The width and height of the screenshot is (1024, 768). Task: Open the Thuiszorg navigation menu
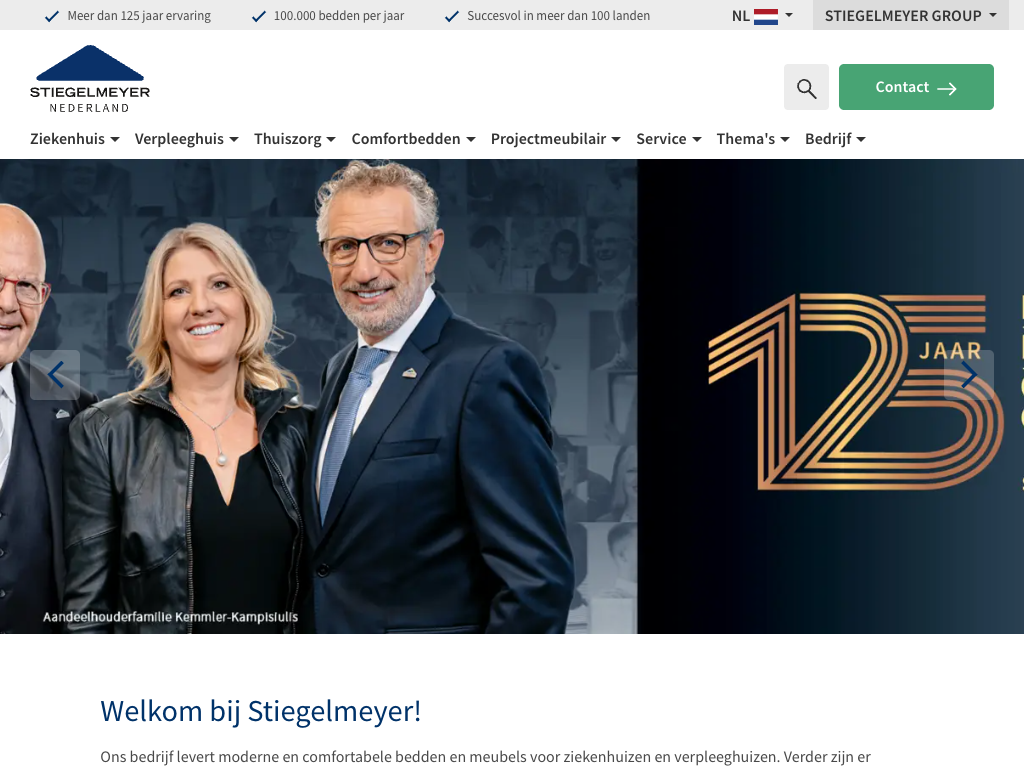click(x=295, y=139)
